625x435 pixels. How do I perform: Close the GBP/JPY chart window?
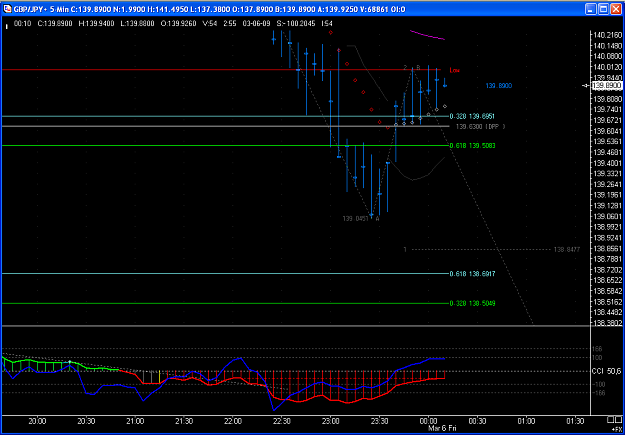(x=615, y=8)
